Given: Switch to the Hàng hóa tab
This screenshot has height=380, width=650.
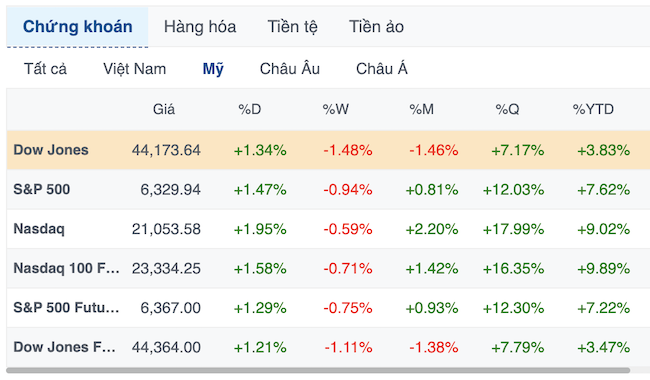Looking at the screenshot, I should pos(200,27).
